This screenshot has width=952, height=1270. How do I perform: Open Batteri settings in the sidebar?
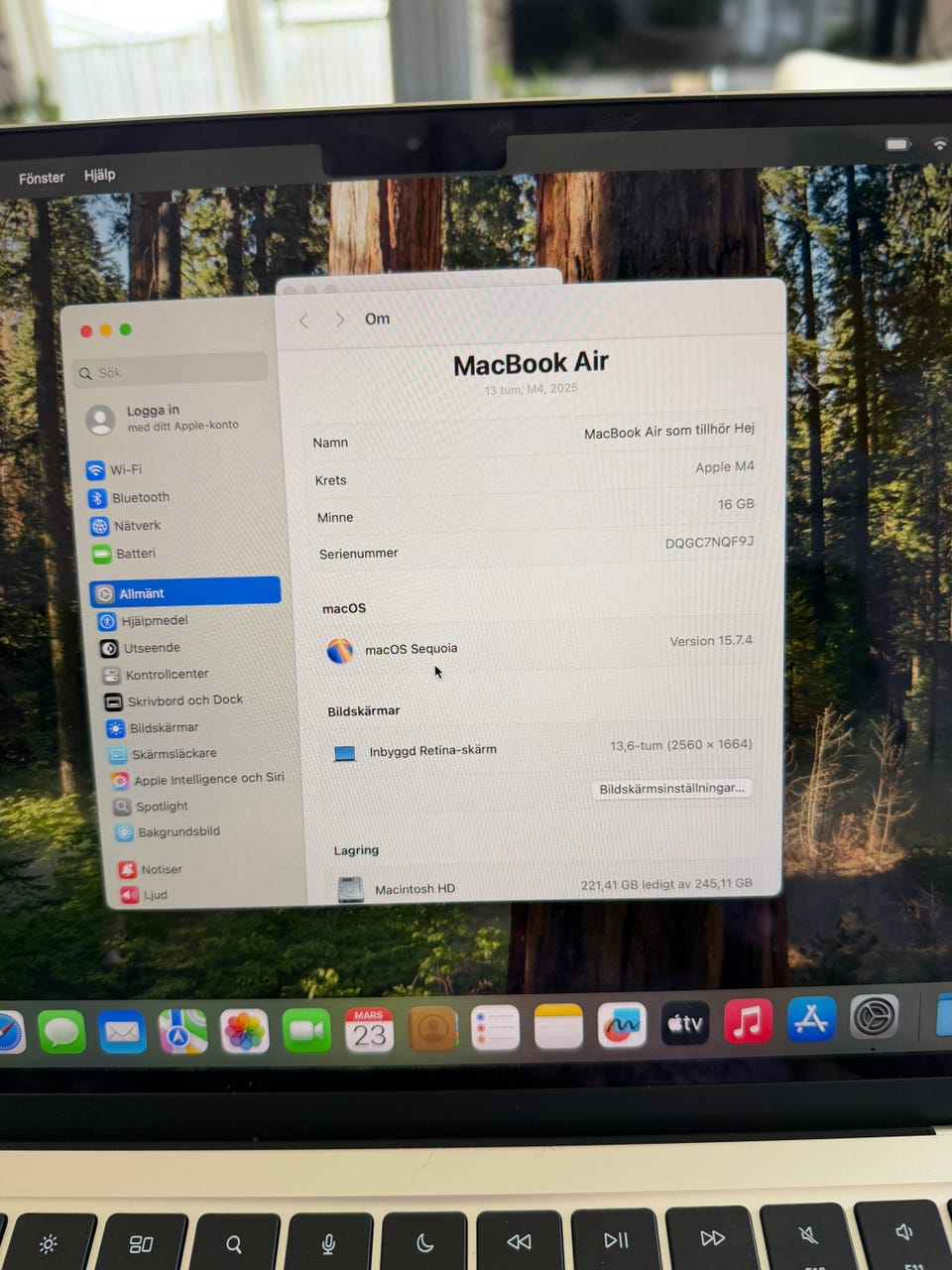pyautogui.click(x=134, y=554)
